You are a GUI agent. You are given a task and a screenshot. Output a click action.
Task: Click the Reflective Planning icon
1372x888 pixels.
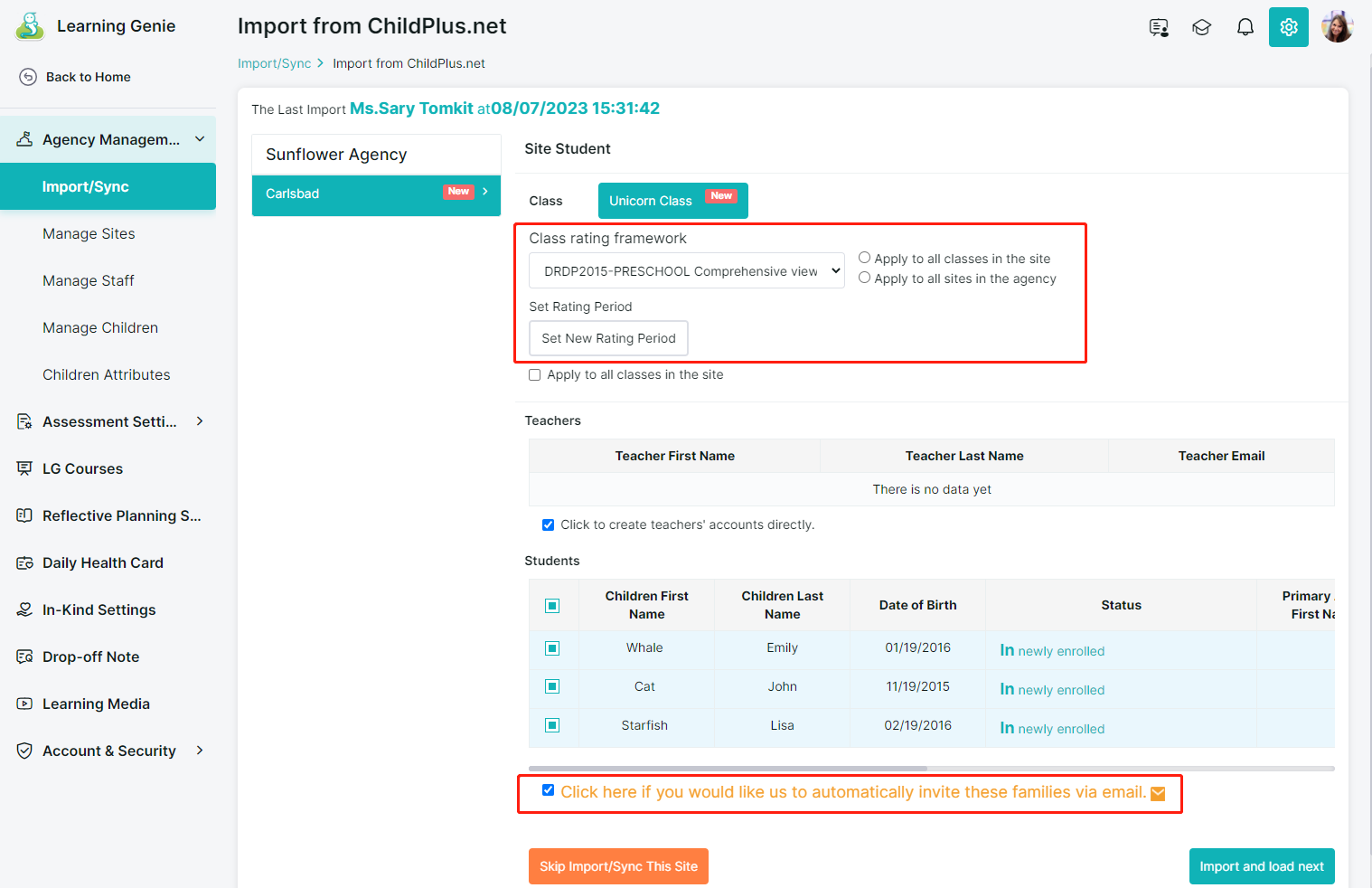pos(24,515)
